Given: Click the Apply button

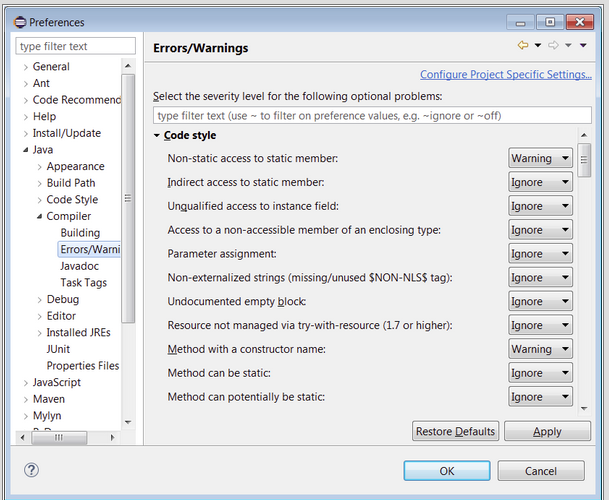Looking at the screenshot, I should (547, 431).
